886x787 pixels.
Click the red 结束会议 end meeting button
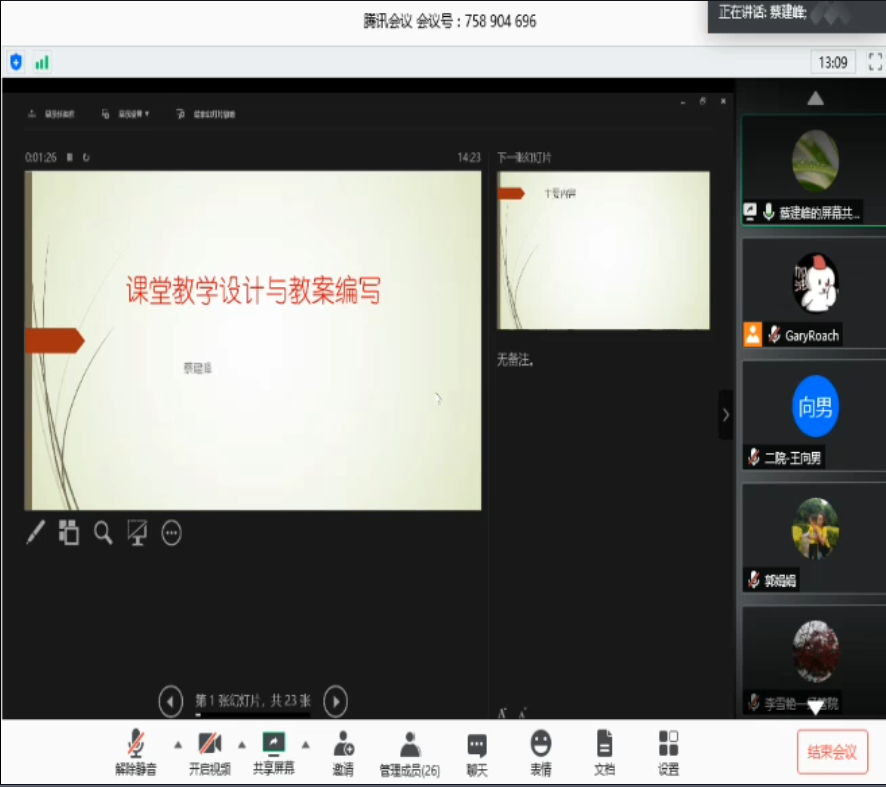tap(832, 752)
